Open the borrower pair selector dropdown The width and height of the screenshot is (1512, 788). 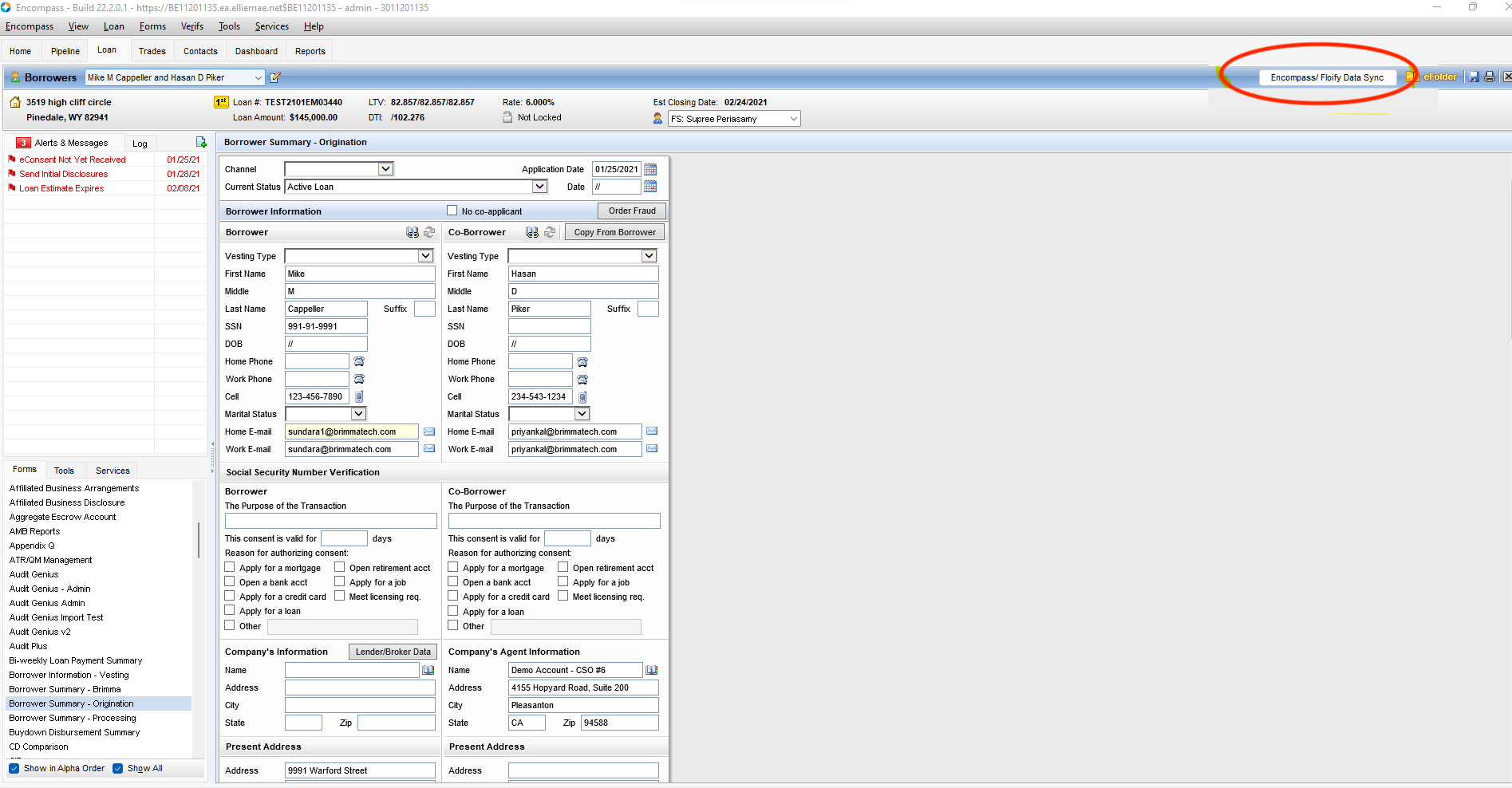tap(258, 77)
